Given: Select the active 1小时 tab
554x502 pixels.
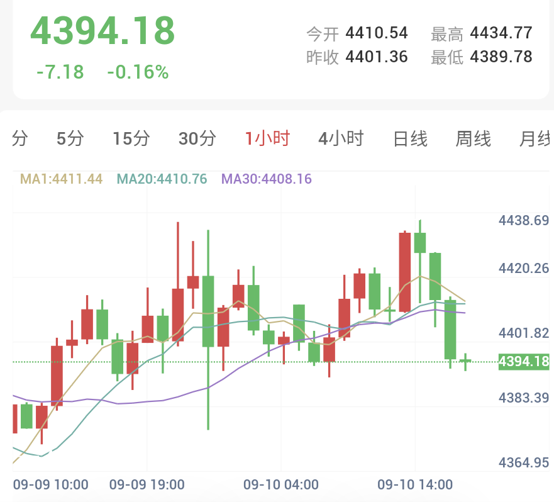Looking at the screenshot, I should tap(267, 138).
